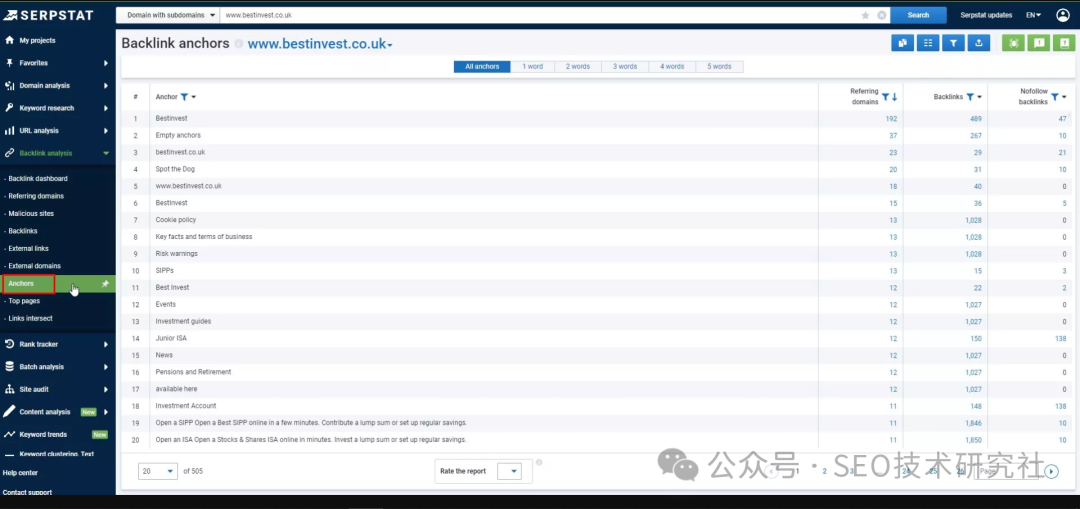Image resolution: width=1080 pixels, height=509 pixels.
Task: Open the Rate the report dropdown
Action: point(509,471)
